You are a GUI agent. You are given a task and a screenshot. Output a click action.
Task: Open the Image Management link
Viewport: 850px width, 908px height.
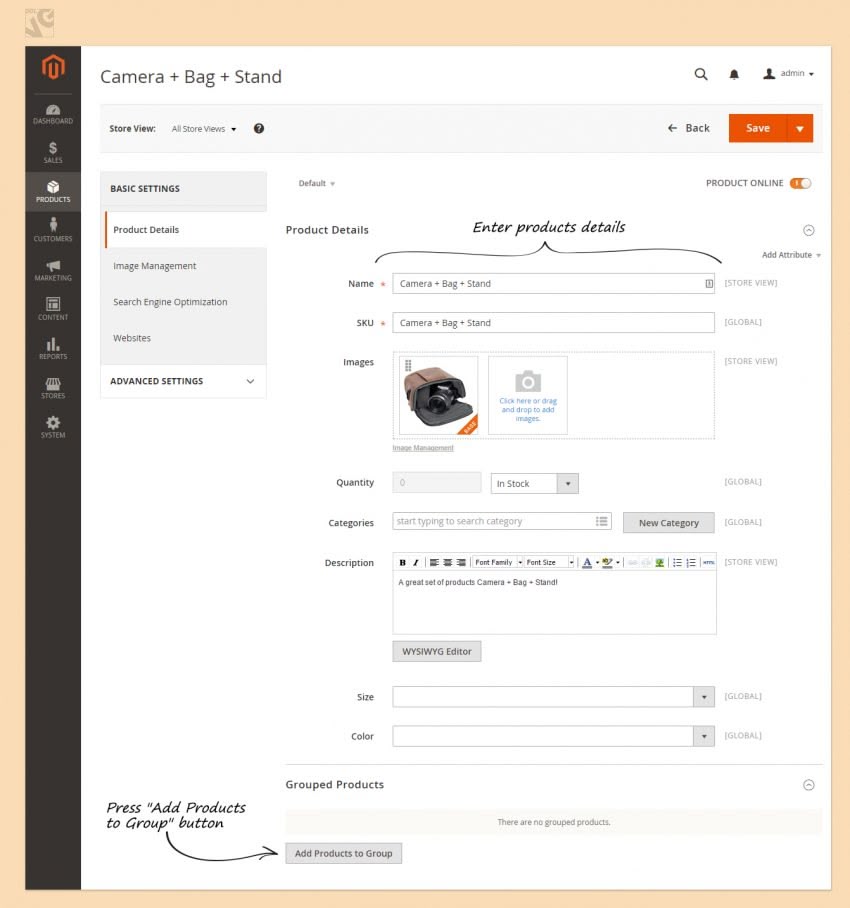[x=423, y=448]
